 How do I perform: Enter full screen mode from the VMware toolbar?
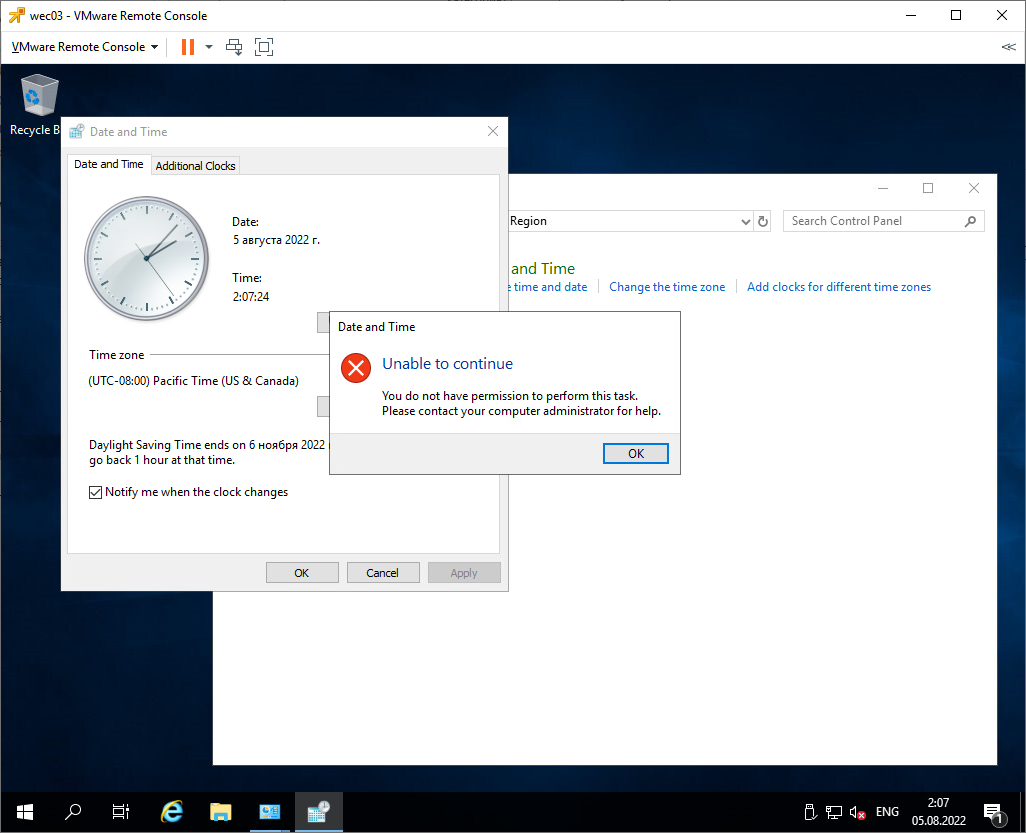(263, 46)
